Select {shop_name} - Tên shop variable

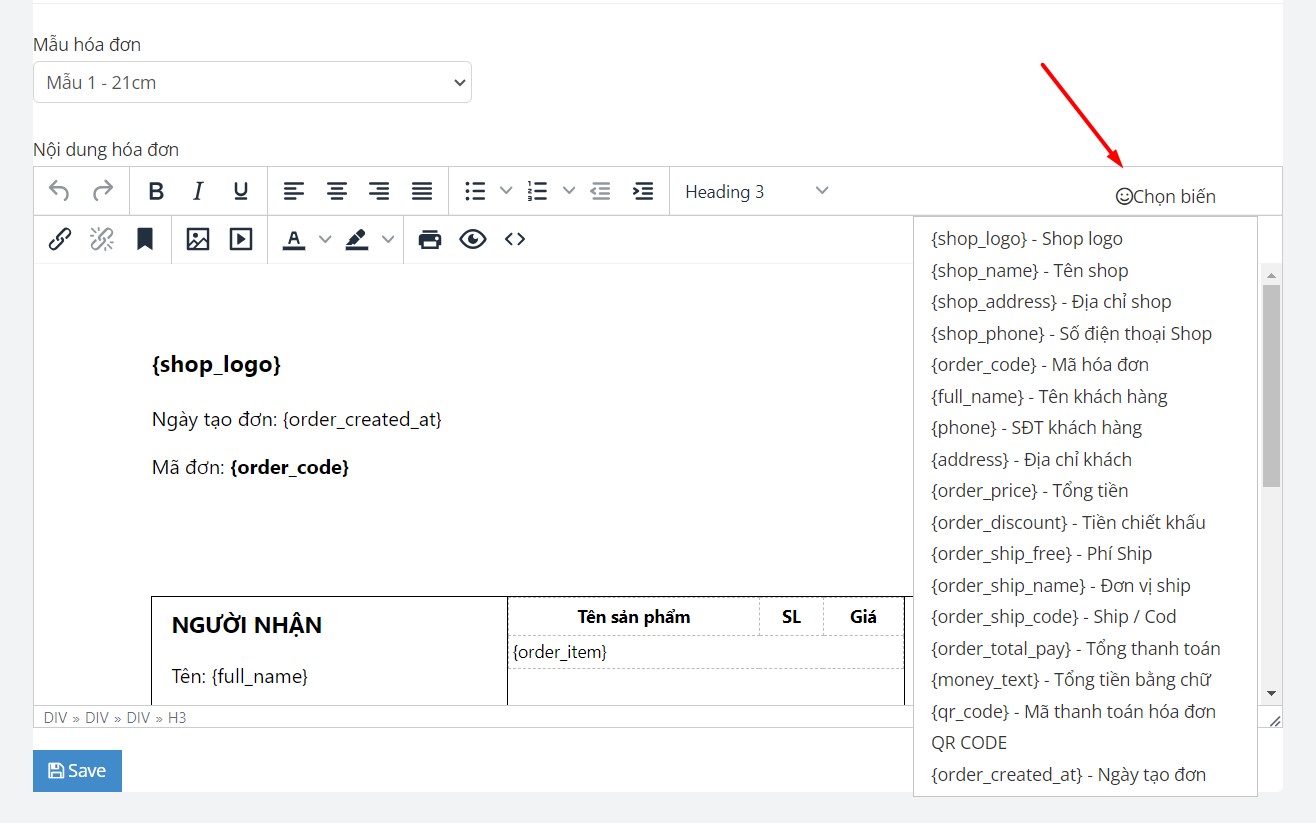pyautogui.click(x=1029, y=271)
